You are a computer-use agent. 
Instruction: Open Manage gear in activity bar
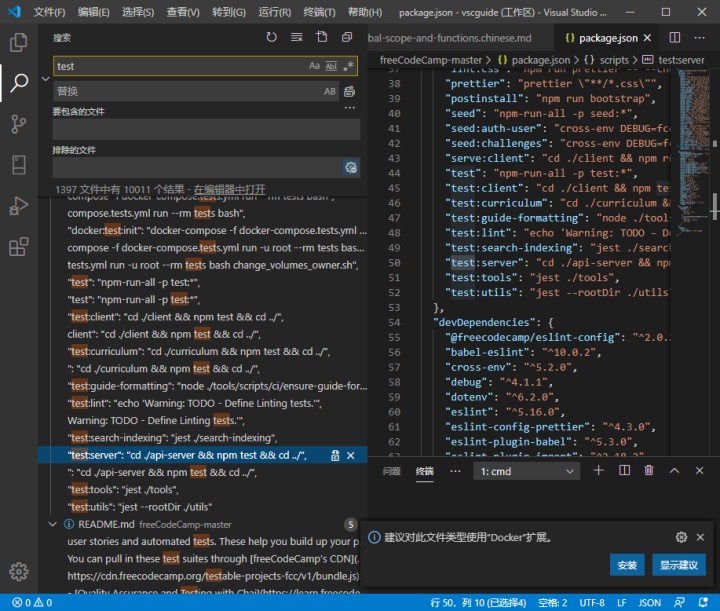point(18,572)
